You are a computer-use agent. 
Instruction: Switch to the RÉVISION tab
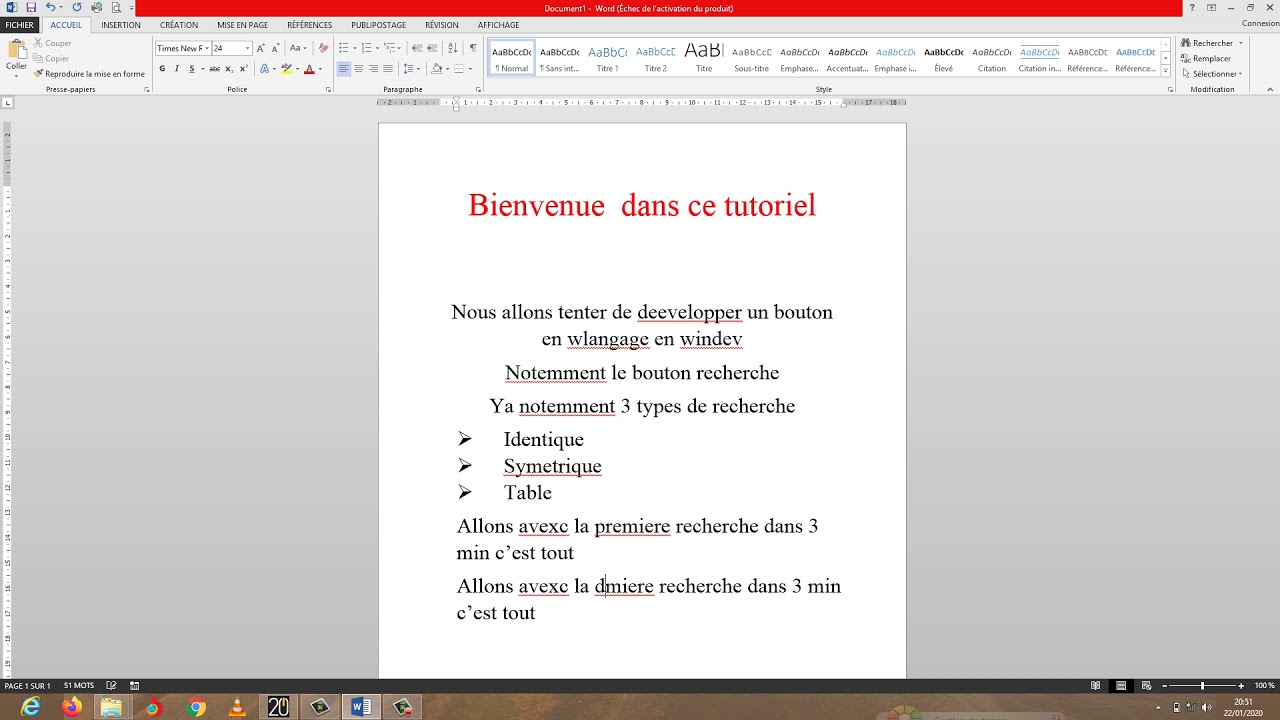tap(442, 25)
